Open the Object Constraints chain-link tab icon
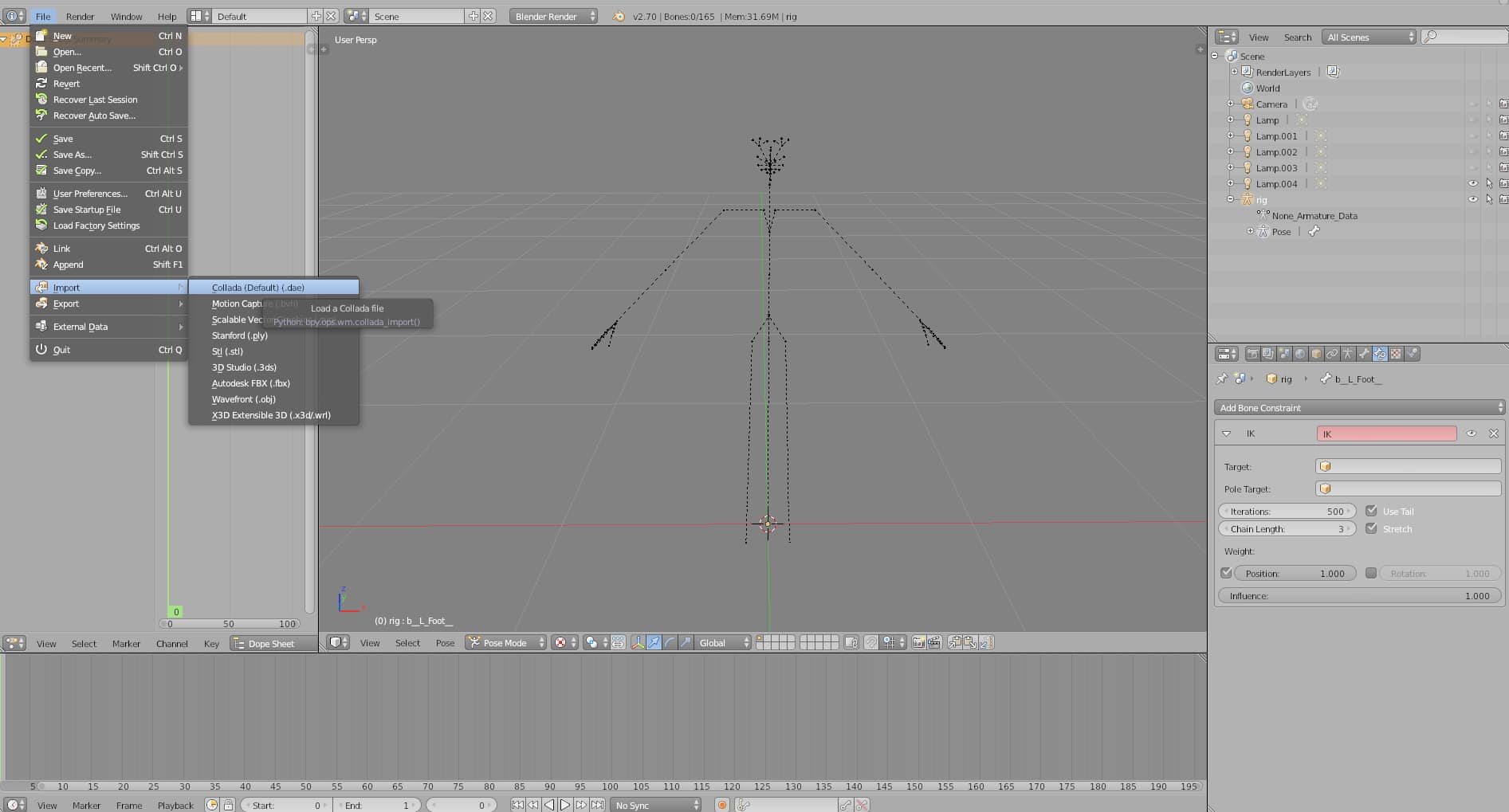The height and width of the screenshot is (812, 1509). [1332, 354]
